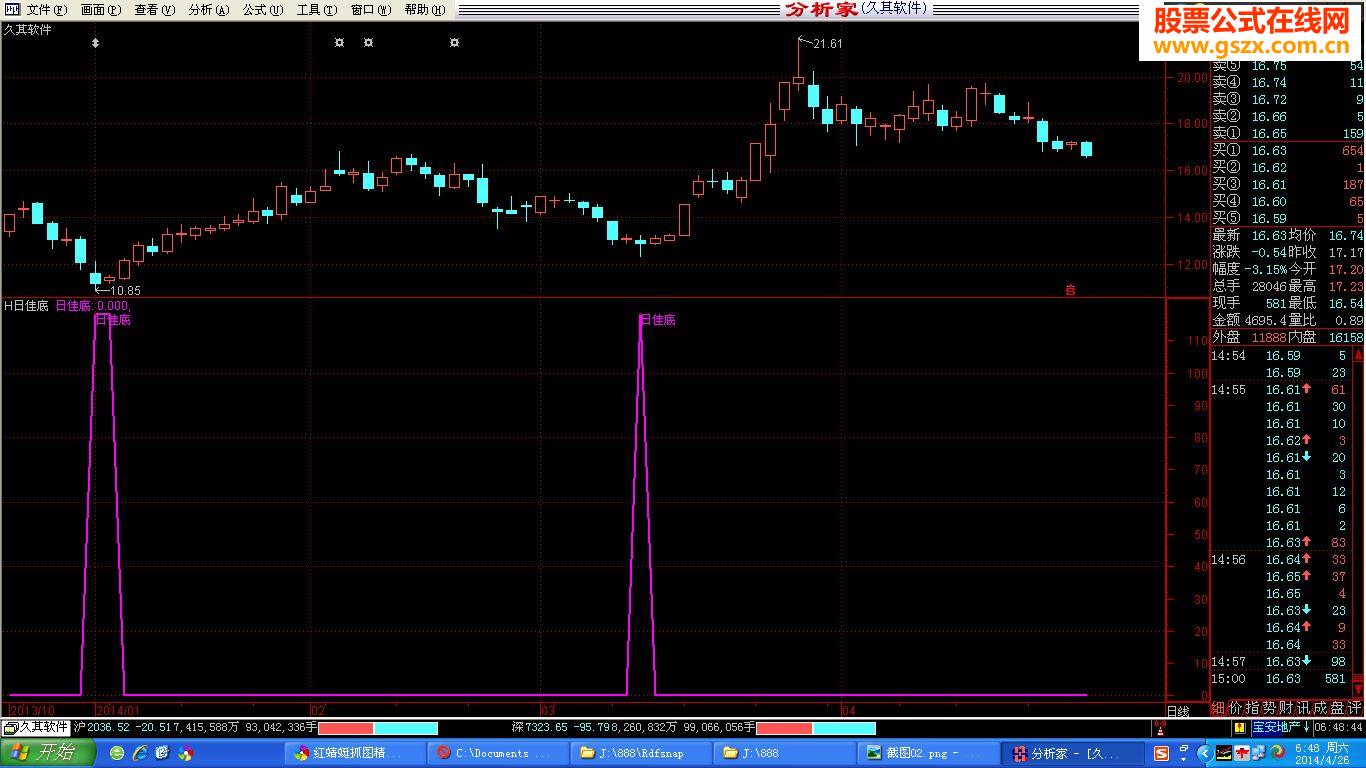1366x768 pixels.
Task: Click the 内盘 16158 value
Action: pyautogui.click(x=1346, y=338)
